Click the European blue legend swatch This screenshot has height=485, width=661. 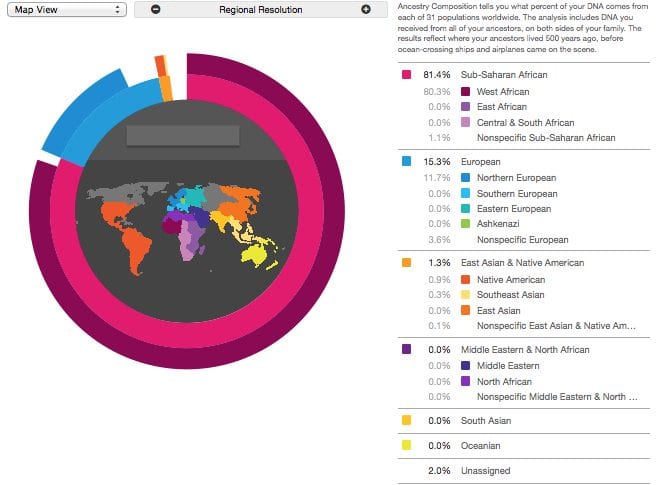(406, 161)
